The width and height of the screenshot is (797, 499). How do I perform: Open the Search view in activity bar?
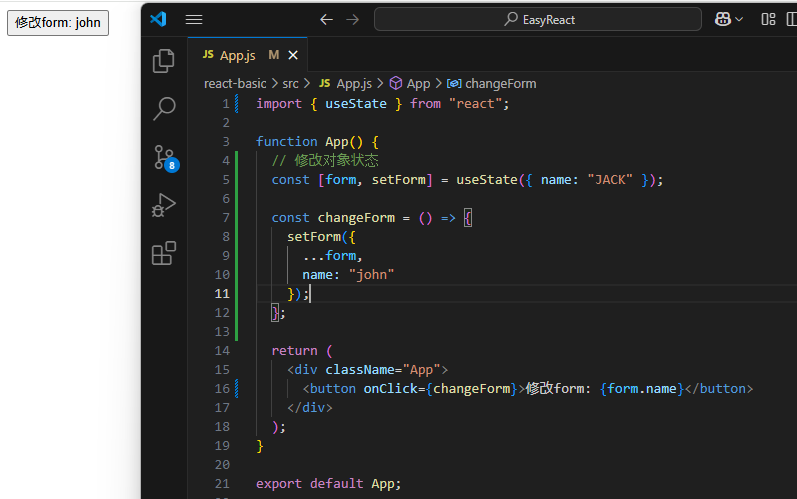pyautogui.click(x=163, y=109)
